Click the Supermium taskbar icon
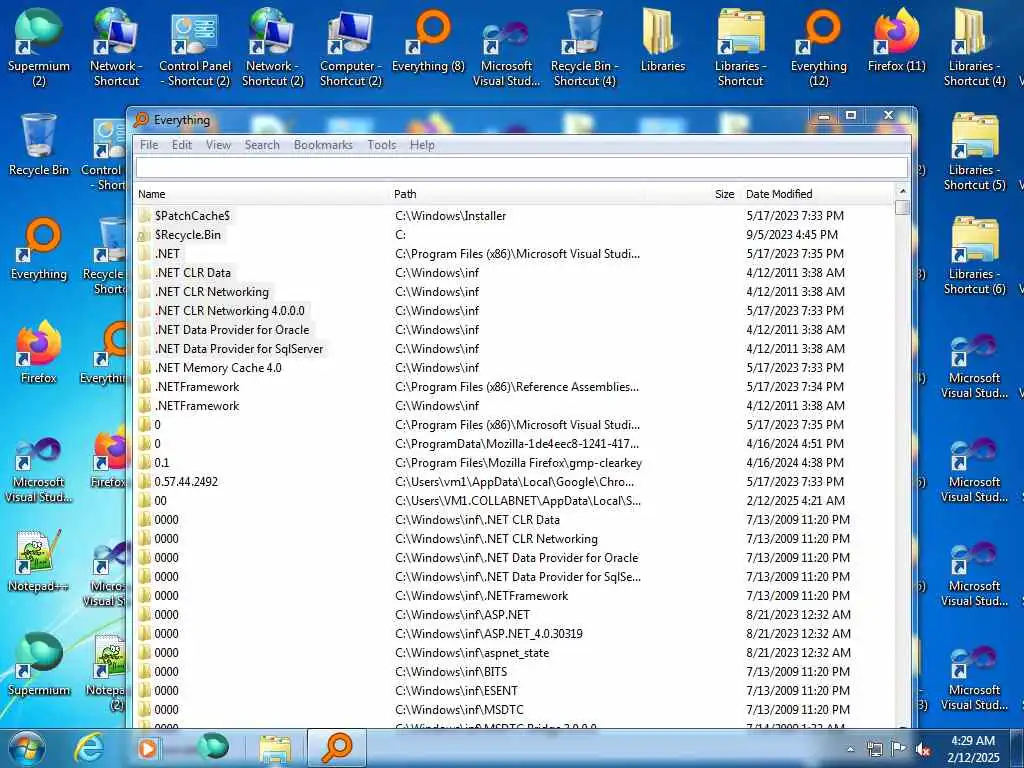The width and height of the screenshot is (1024, 768). tap(213, 747)
